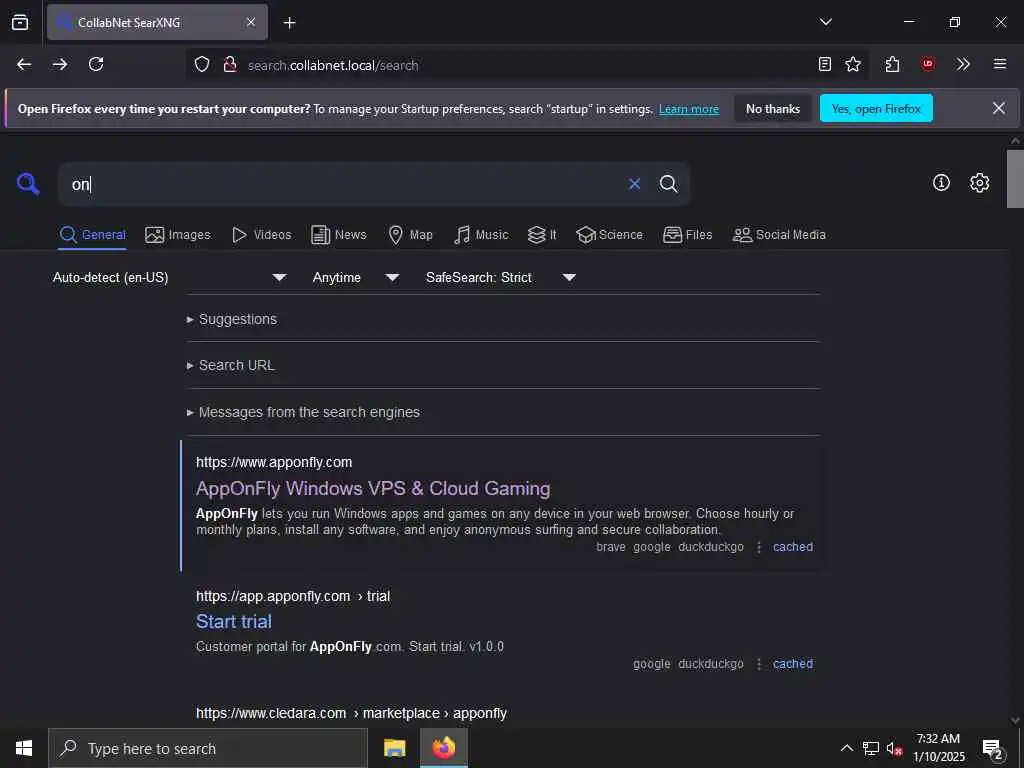Image resolution: width=1024 pixels, height=768 pixels.
Task: Switch to the Files tab
Action: (688, 234)
